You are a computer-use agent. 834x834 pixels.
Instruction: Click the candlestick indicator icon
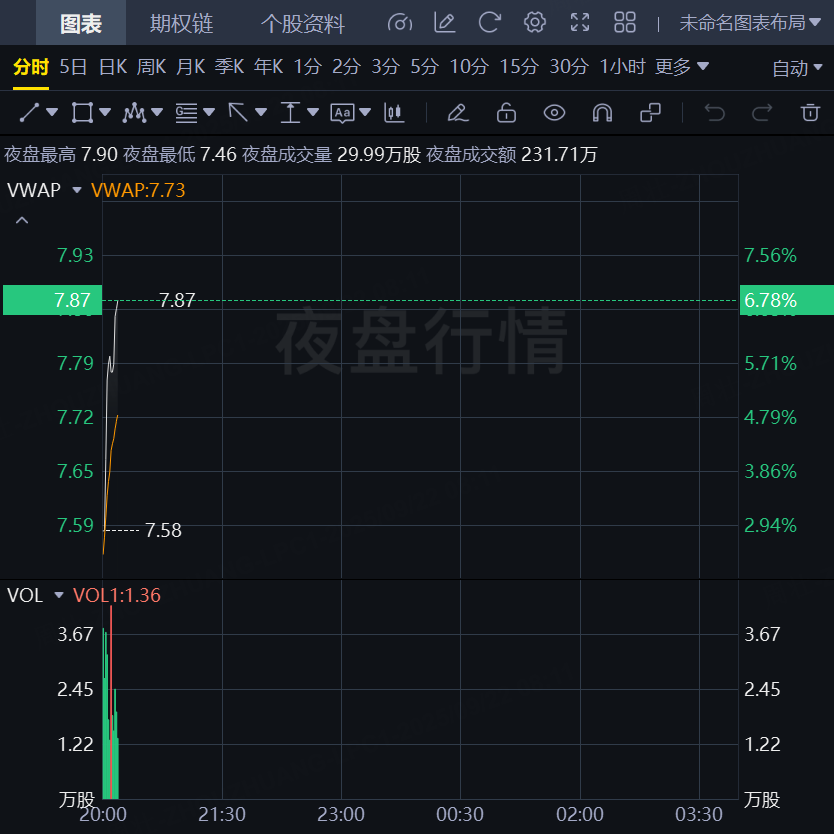click(394, 112)
